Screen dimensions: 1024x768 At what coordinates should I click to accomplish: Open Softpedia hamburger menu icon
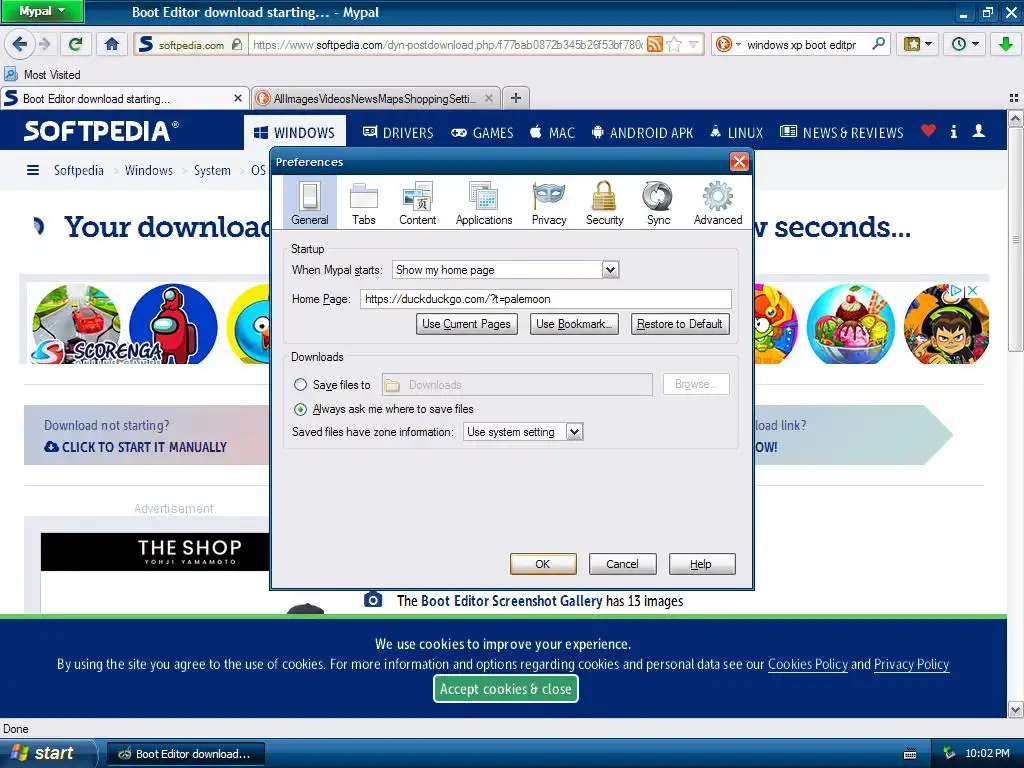[33, 170]
